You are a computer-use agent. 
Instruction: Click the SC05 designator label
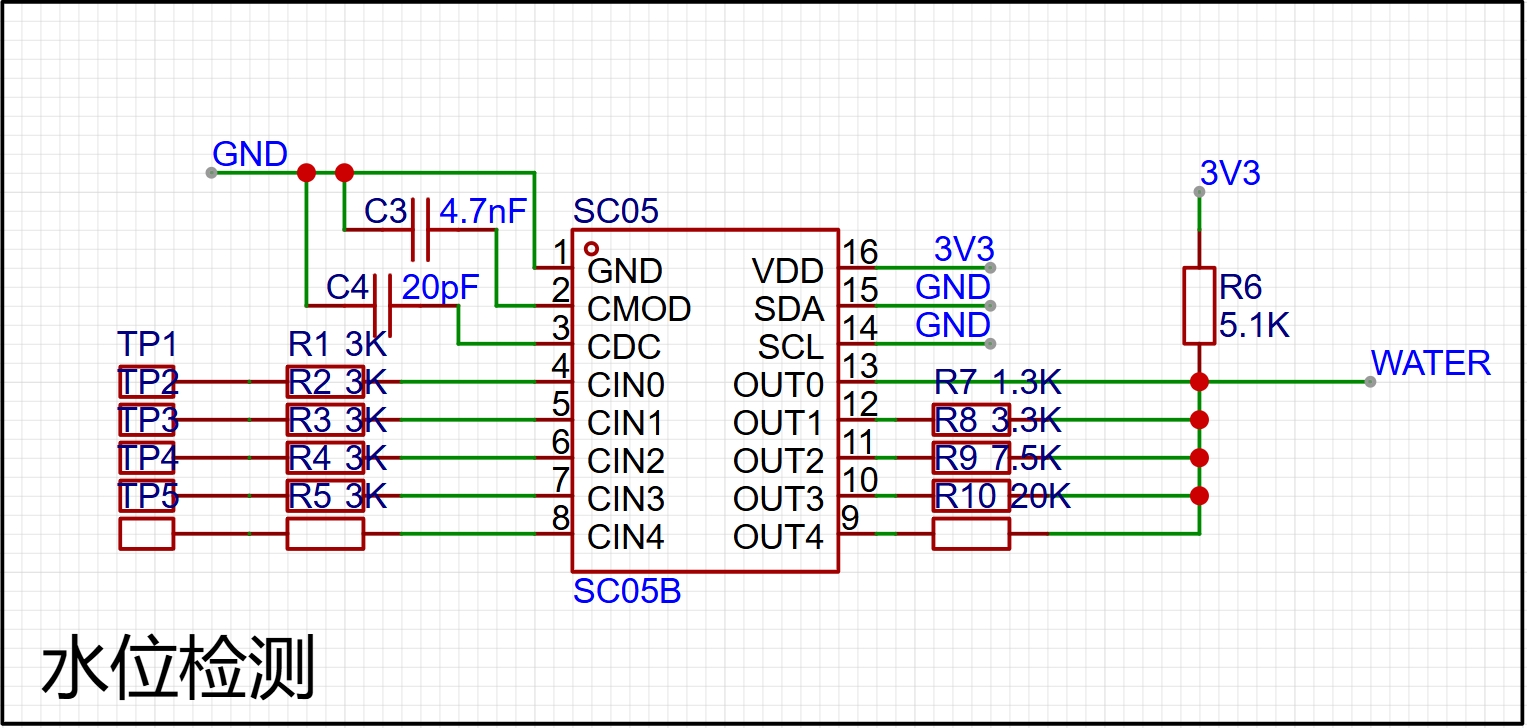616,212
